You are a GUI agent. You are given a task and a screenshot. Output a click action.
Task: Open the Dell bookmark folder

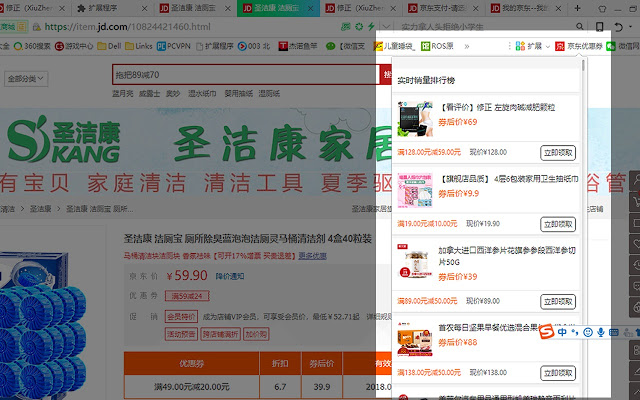tap(109, 46)
